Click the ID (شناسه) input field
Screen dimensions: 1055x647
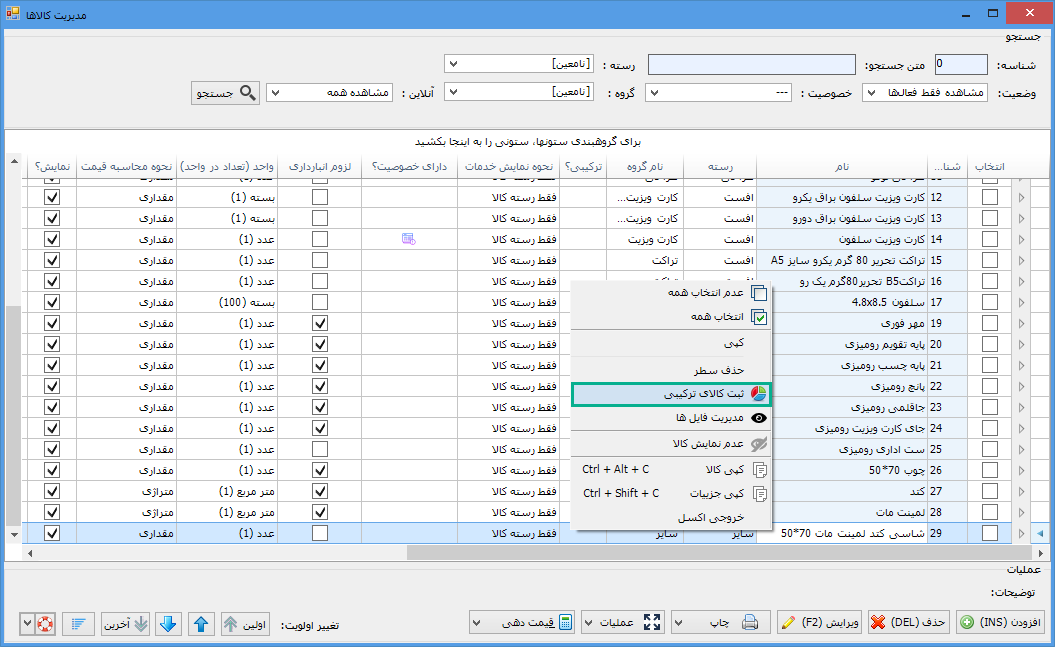[961, 65]
